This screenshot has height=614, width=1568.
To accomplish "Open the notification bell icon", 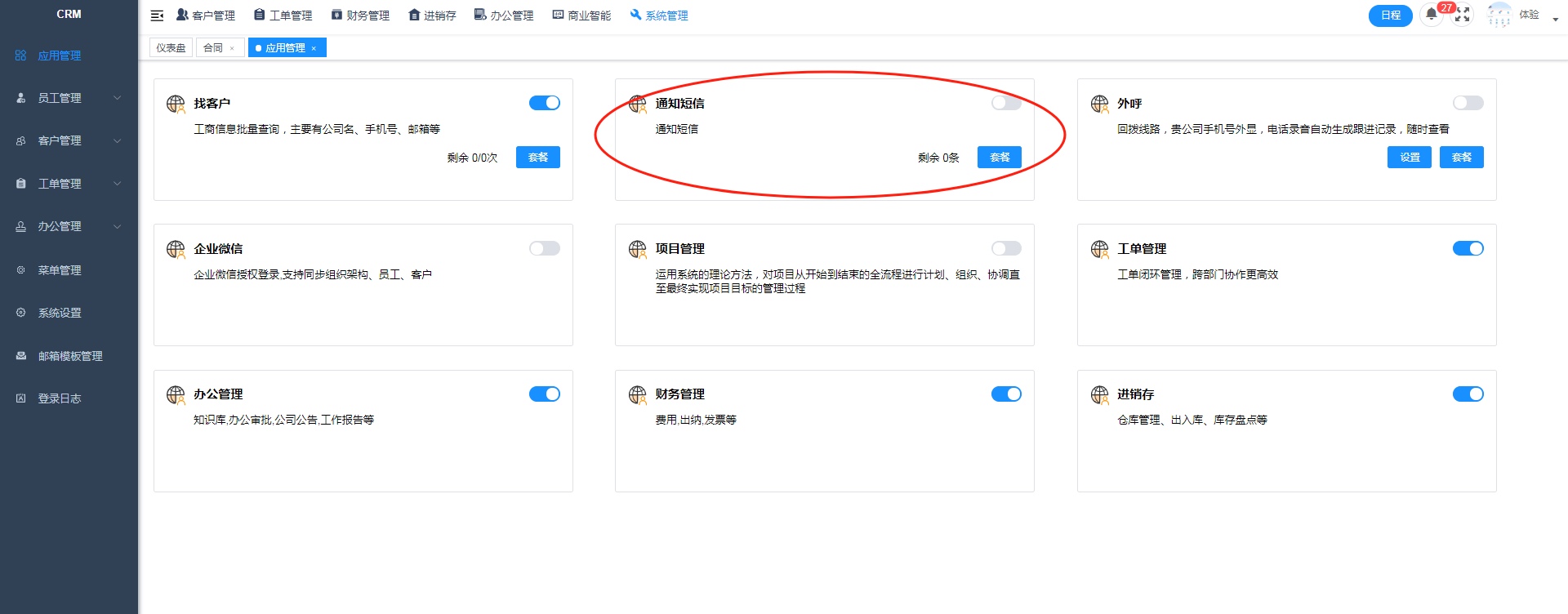I will (1431, 15).
